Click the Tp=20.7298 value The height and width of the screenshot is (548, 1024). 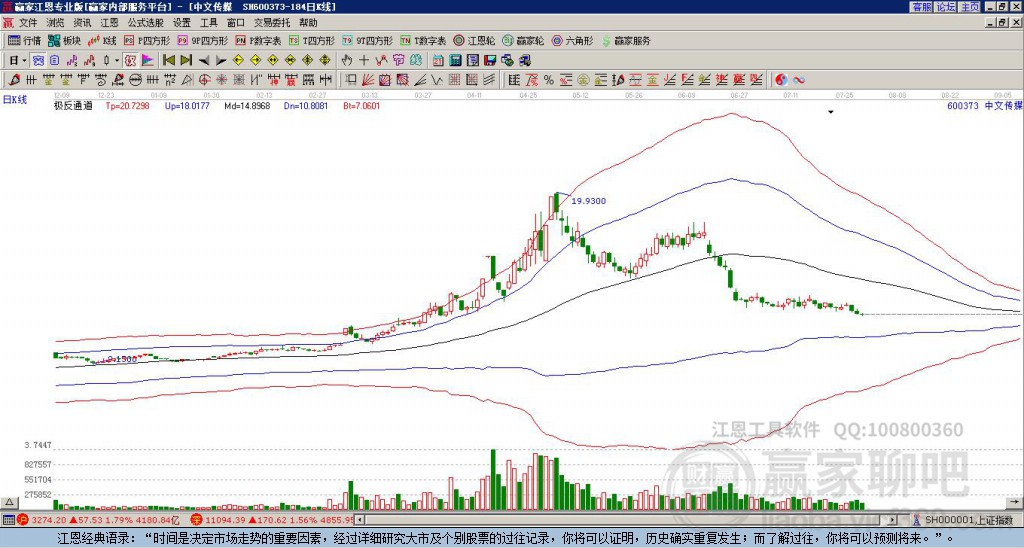tap(127, 105)
